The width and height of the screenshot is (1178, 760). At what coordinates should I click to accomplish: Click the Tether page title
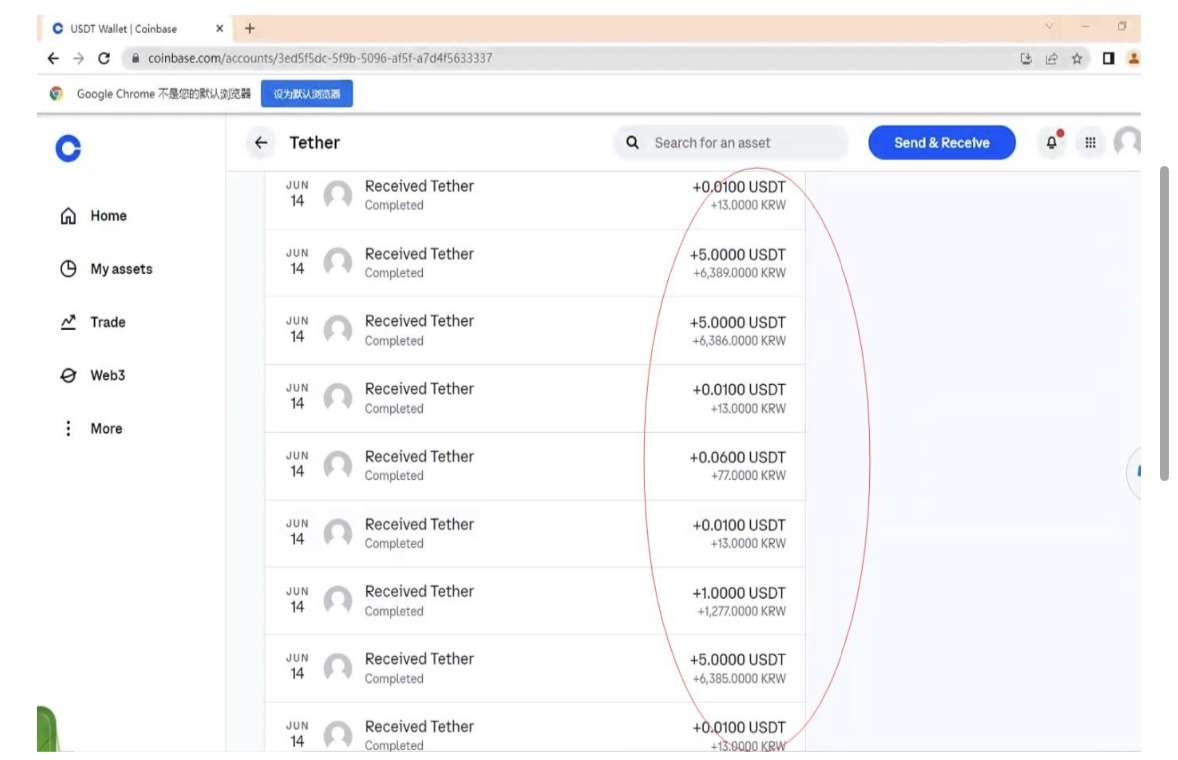tap(315, 143)
